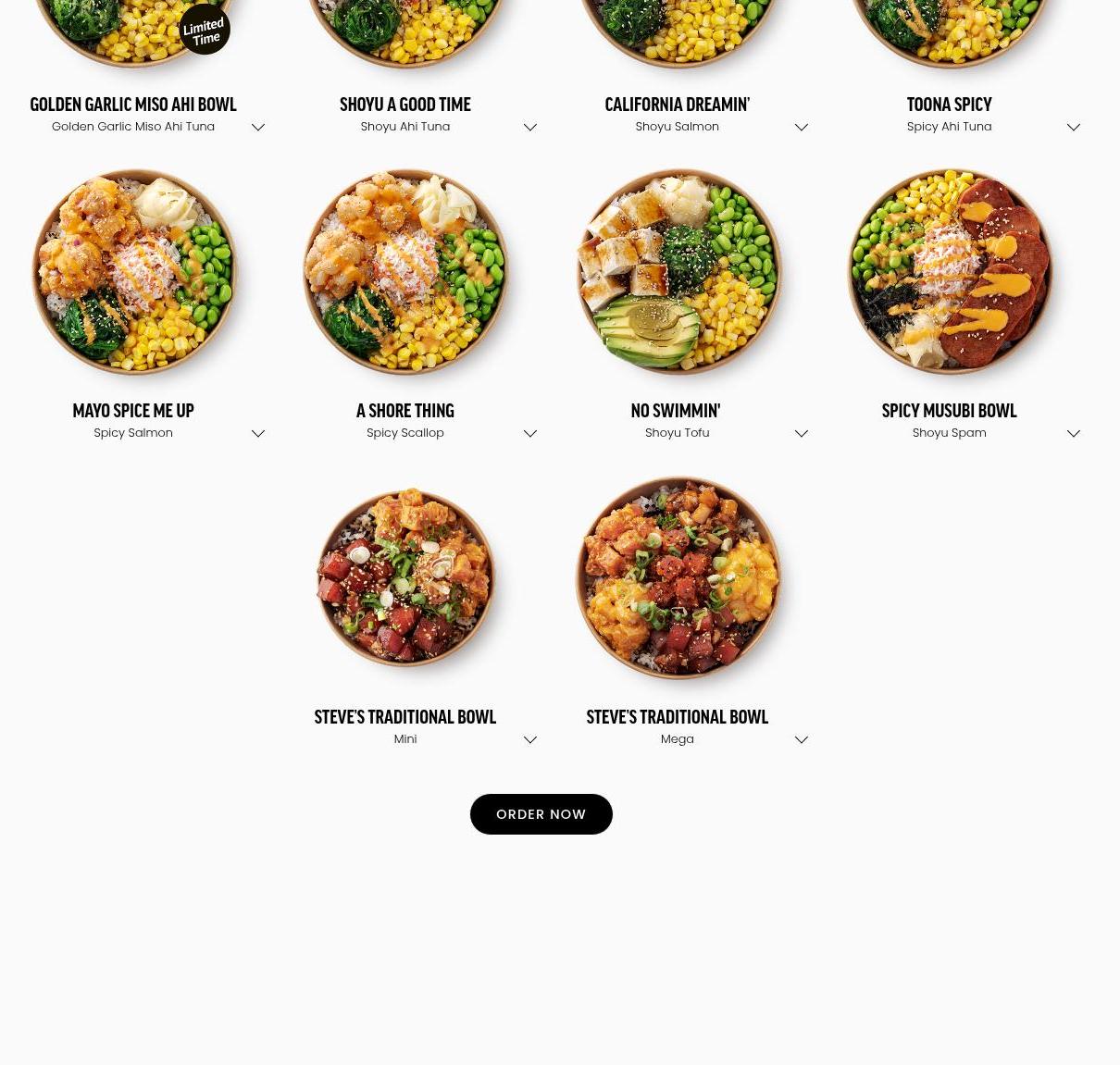The width and height of the screenshot is (1120, 1065).
Task: Click the Order Now button
Action: tap(541, 814)
